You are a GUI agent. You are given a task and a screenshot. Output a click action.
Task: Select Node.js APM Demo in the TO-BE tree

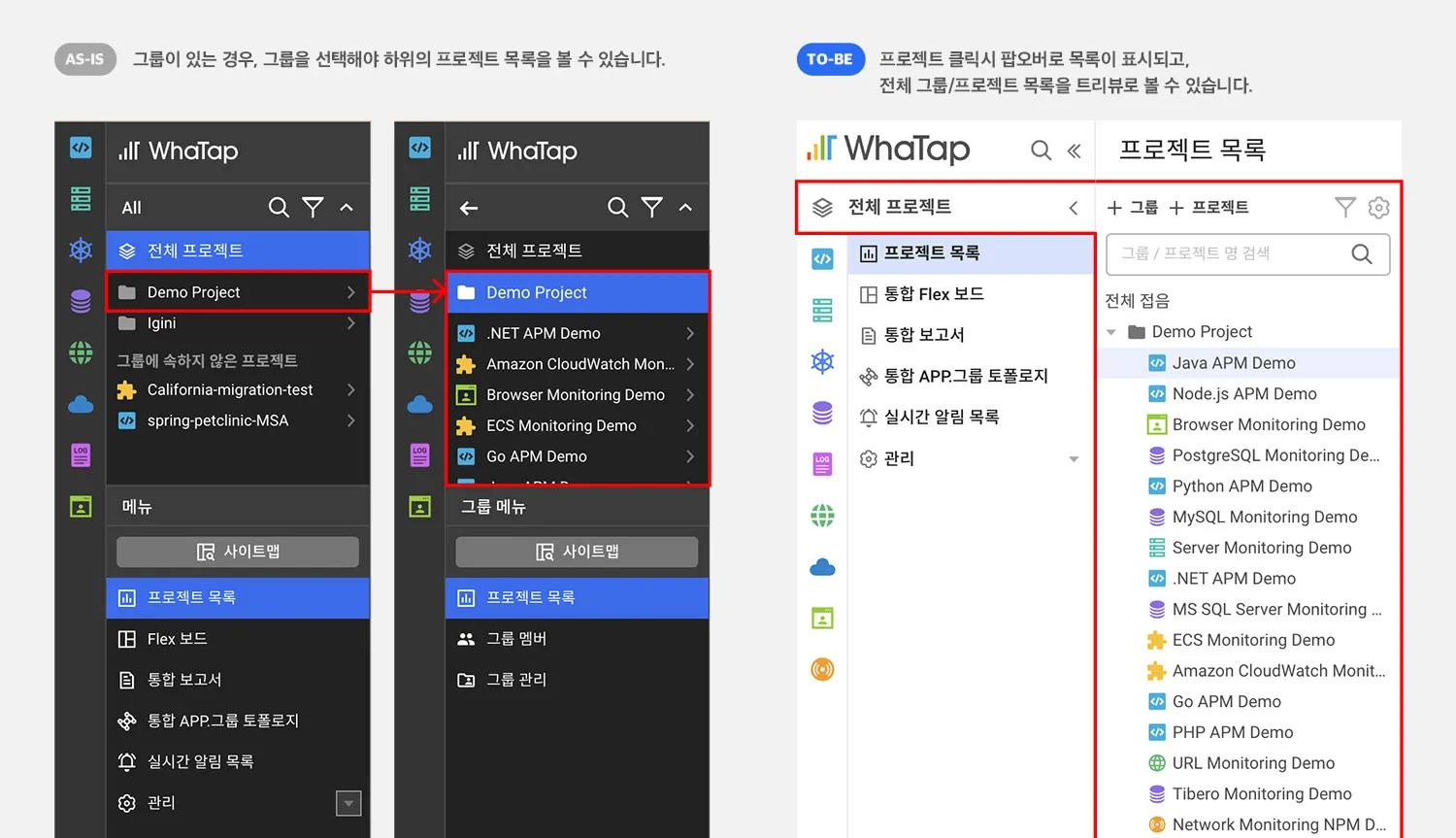click(1248, 394)
